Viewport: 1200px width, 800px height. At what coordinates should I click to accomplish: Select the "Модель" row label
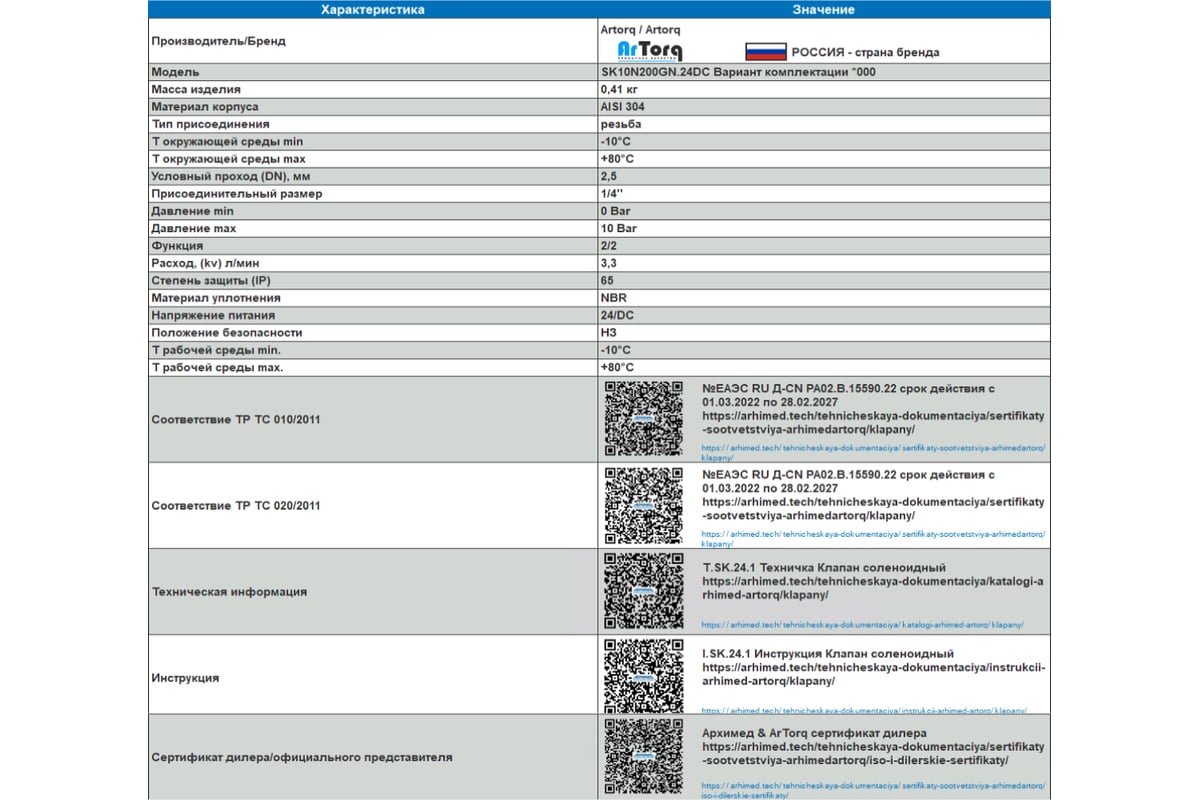click(175, 72)
